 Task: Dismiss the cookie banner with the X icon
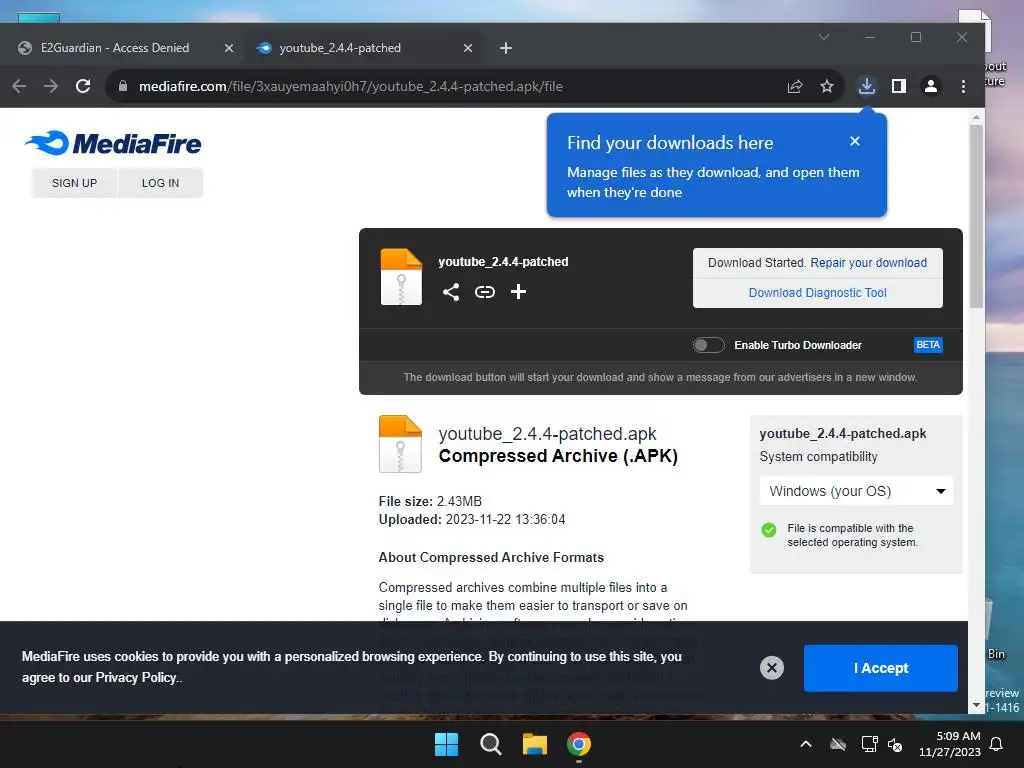pyautogui.click(x=772, y=667)
